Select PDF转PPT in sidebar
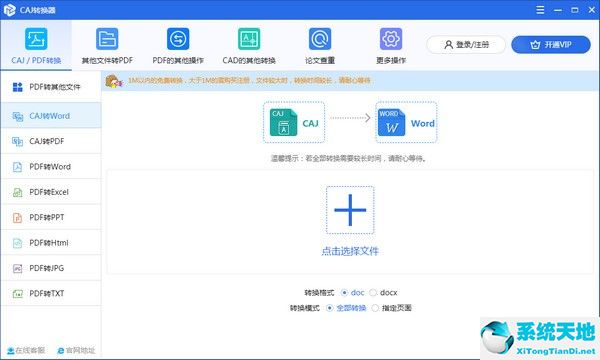 [51, 217]
